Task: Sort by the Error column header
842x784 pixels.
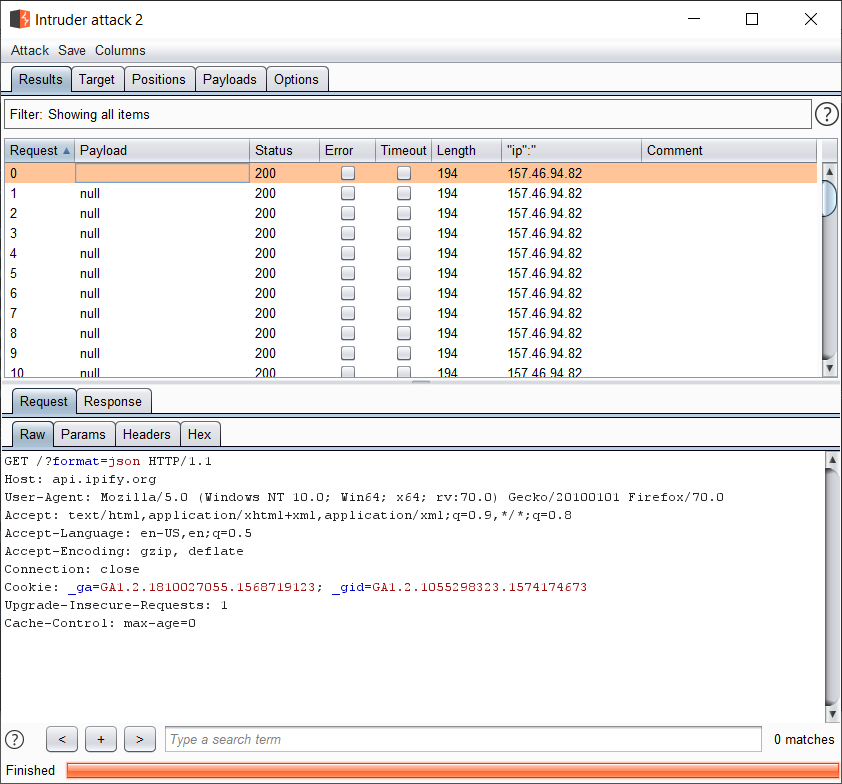Action: coord(347,150)
